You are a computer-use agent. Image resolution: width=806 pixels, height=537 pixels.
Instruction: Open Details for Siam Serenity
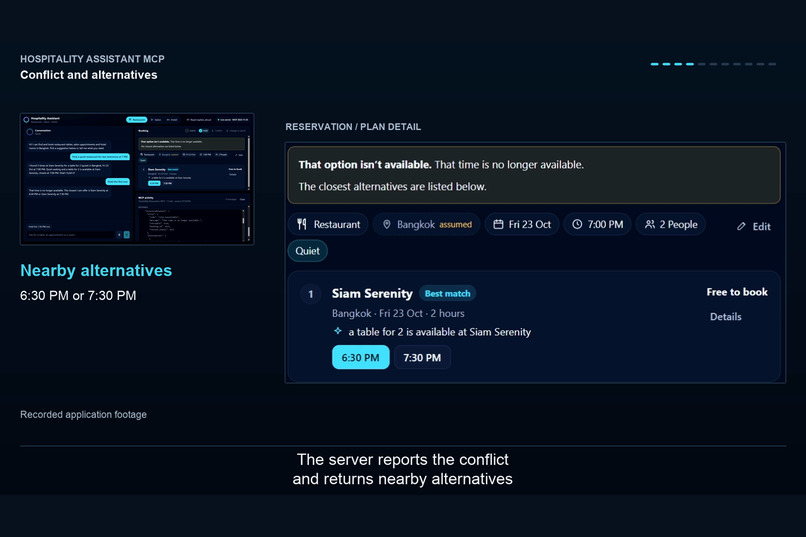click(x=725, y=317)
